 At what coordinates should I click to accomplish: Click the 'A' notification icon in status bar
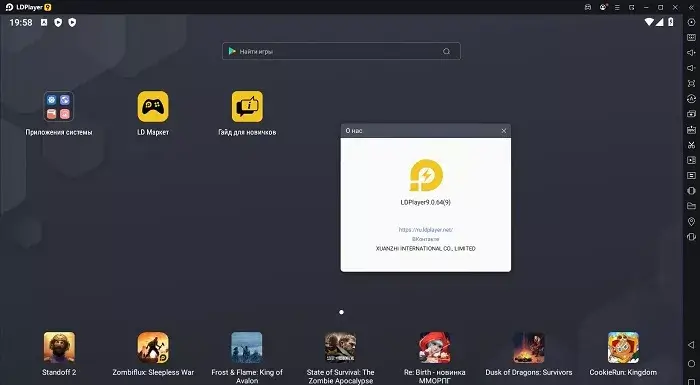pyautogui.click(x=44, y=22)
